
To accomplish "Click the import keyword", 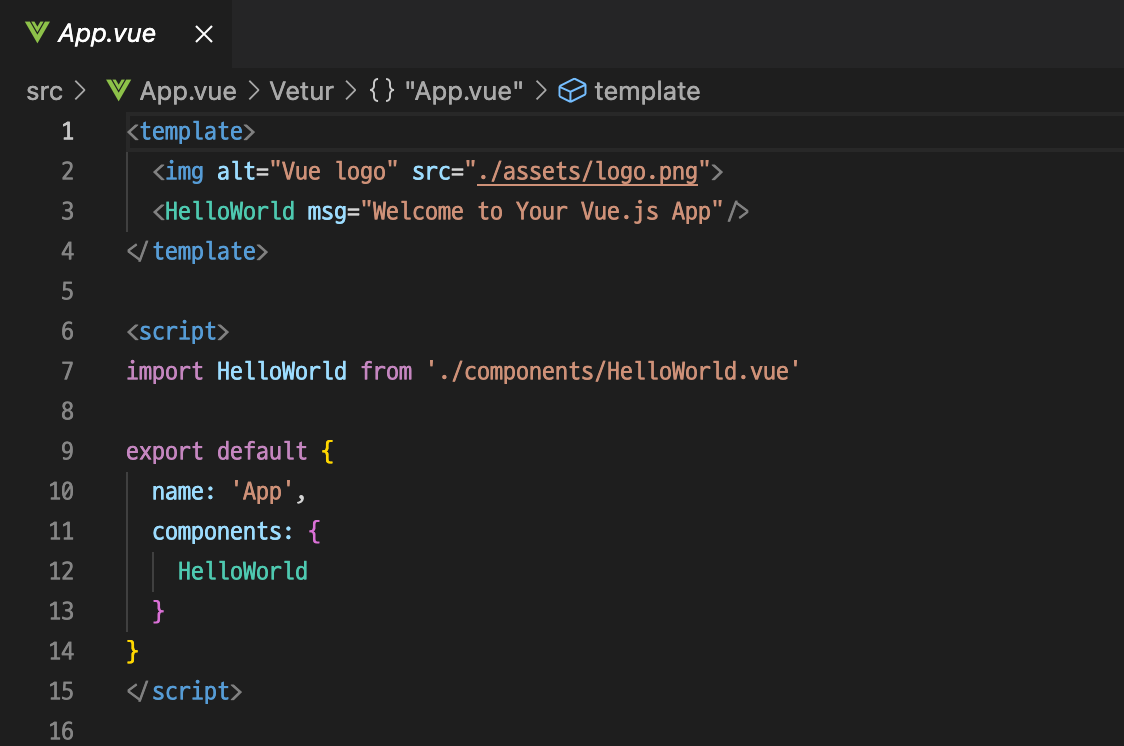I will pyautogui.click(x=165, y=371).
